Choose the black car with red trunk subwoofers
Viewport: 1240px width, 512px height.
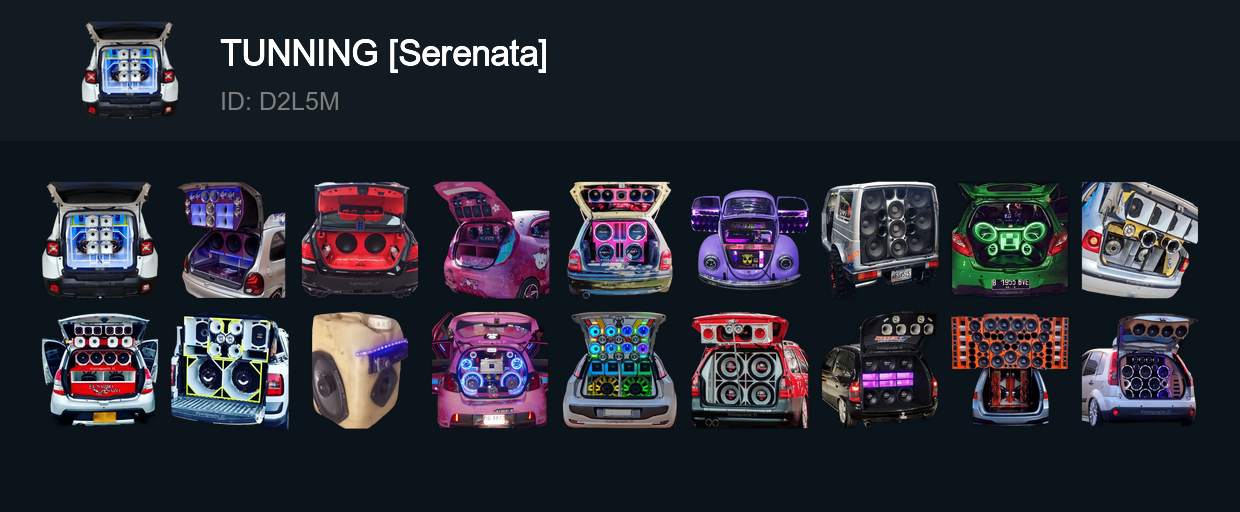(x=359, y=240)
